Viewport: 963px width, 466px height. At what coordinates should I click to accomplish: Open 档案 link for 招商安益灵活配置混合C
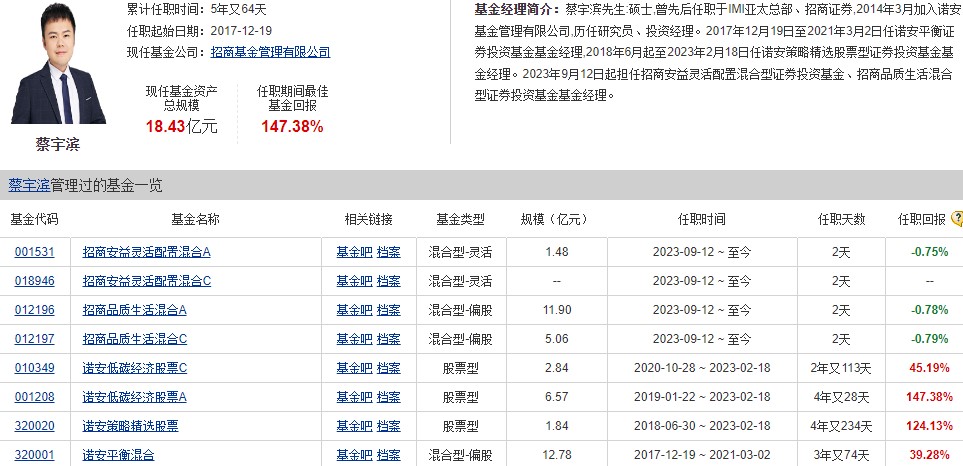[389, 281]
